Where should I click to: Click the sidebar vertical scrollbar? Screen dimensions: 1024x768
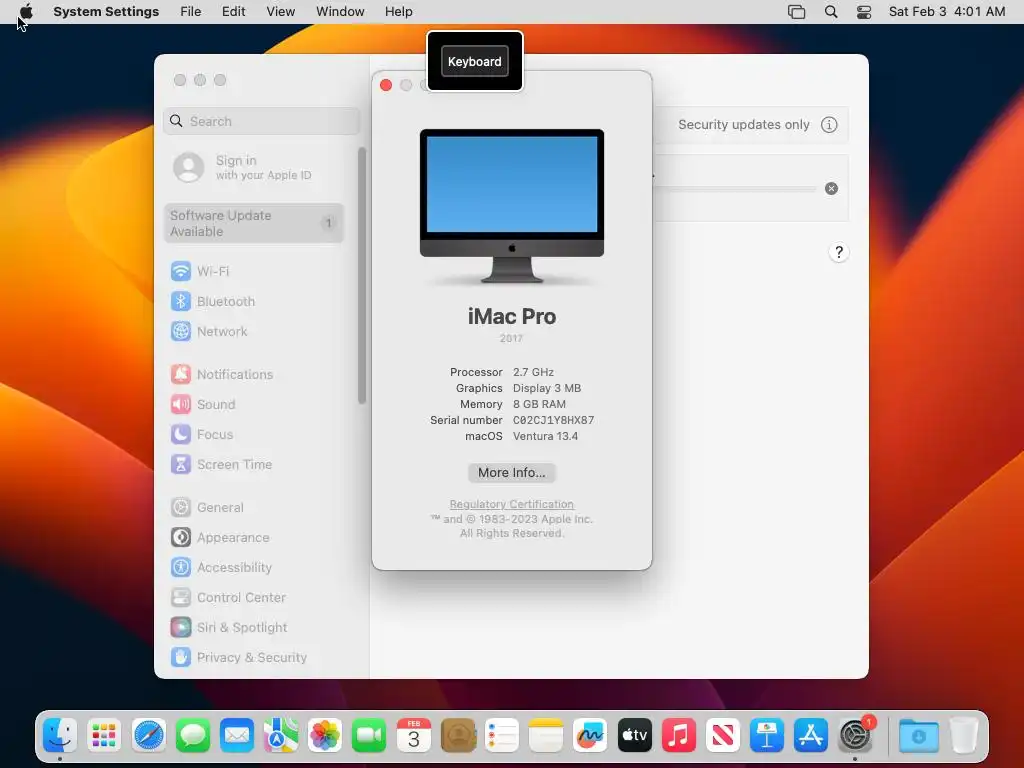362,276
